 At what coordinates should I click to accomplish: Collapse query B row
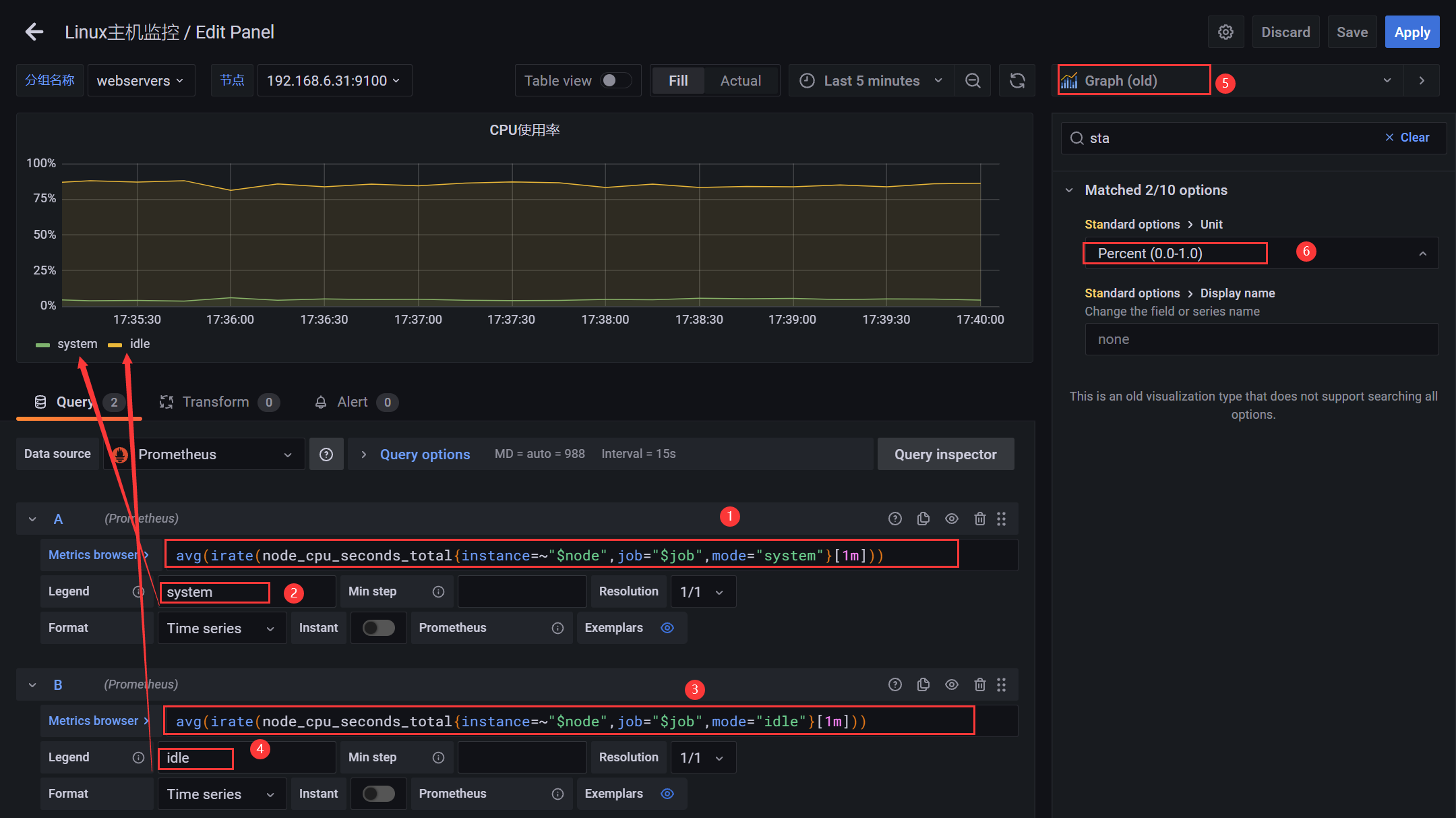coord(32,684)
